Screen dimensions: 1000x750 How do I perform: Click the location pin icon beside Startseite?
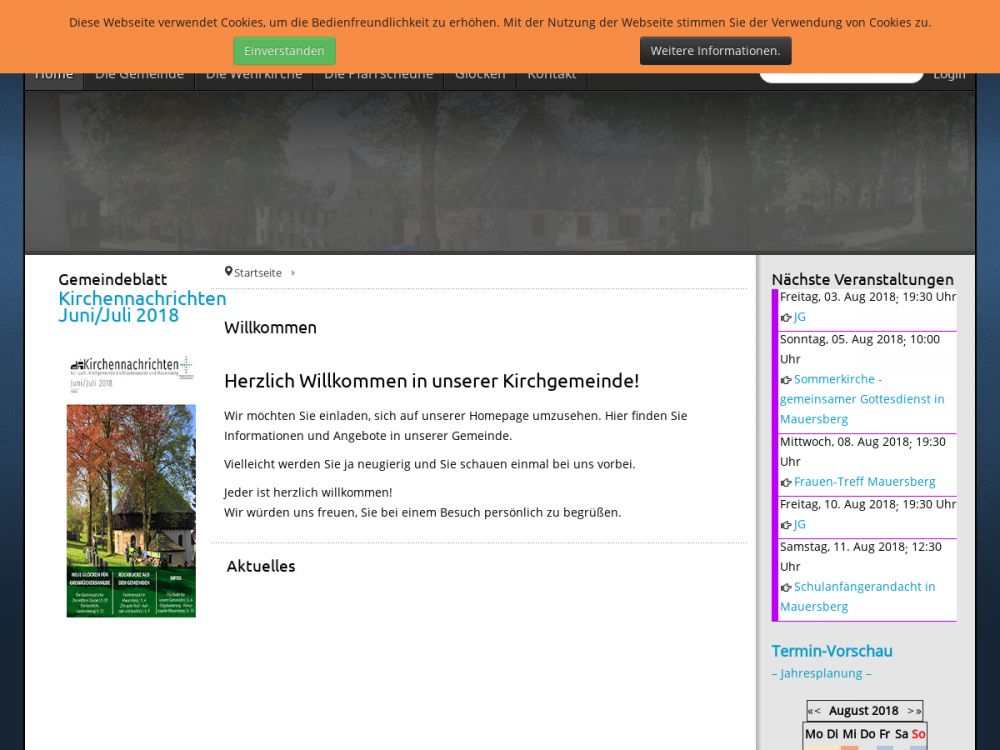tap(228, 272)
